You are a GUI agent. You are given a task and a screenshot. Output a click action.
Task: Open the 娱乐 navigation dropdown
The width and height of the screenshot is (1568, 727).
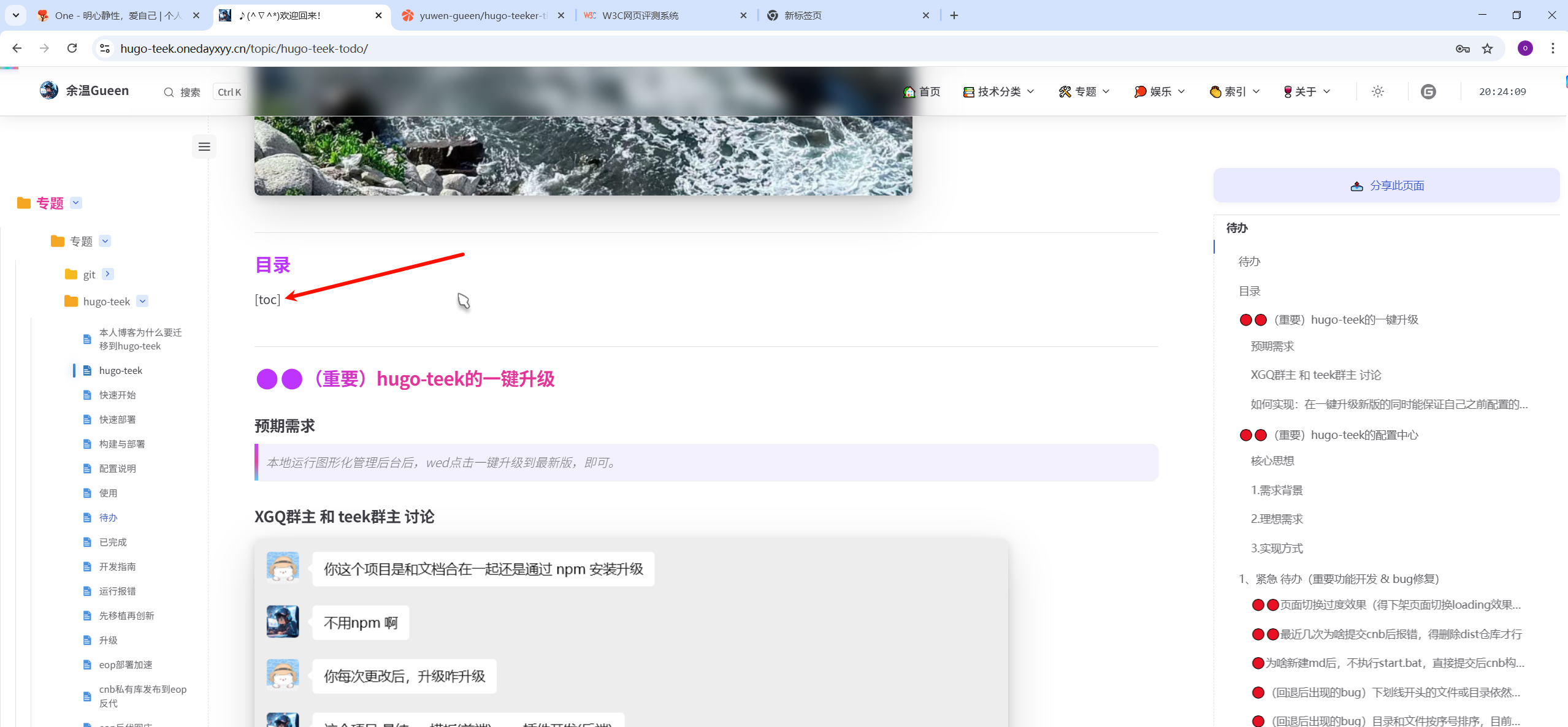[x=1160, y=91]
